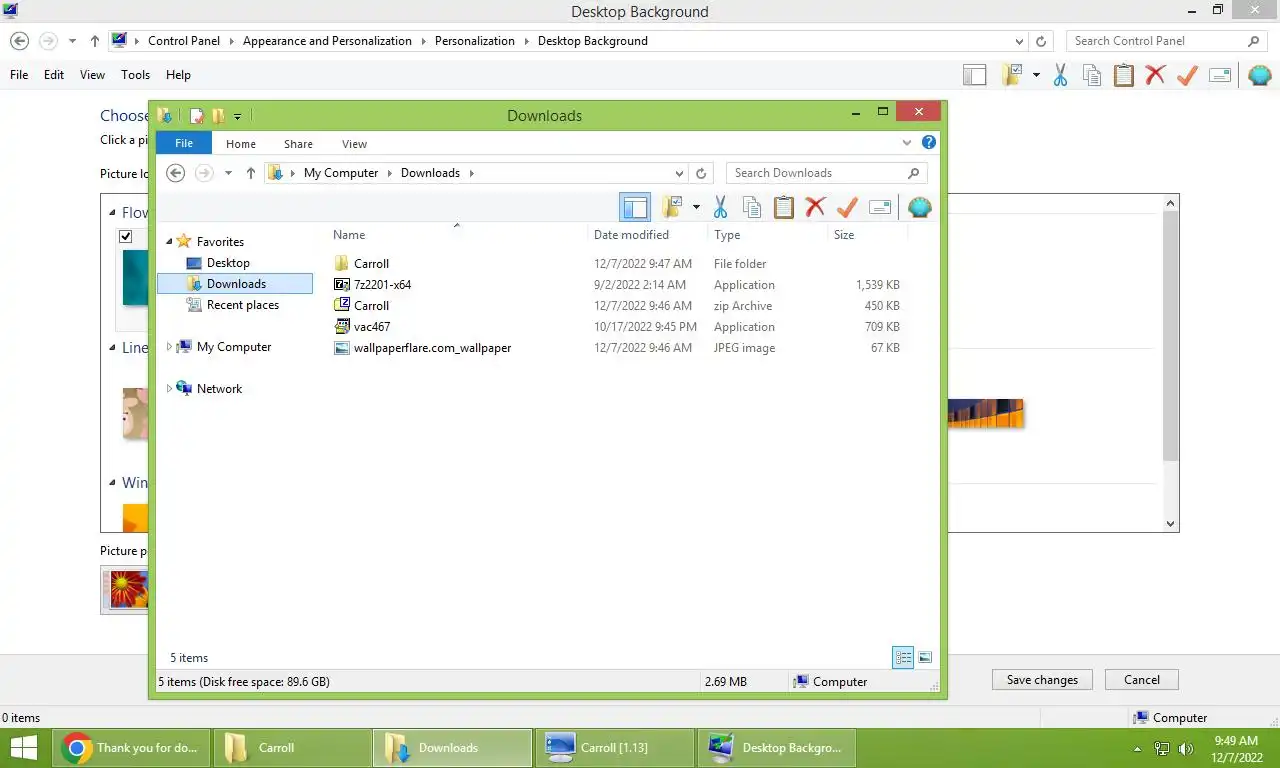
Task: Switch to Details view in Downloads status bar
Action: [903, 657]
